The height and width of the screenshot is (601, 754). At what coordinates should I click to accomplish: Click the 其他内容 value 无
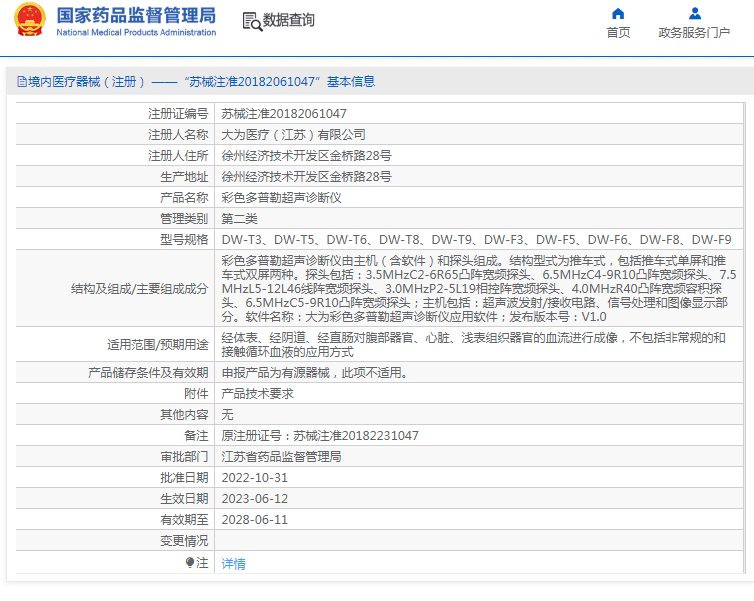(227, 414)
